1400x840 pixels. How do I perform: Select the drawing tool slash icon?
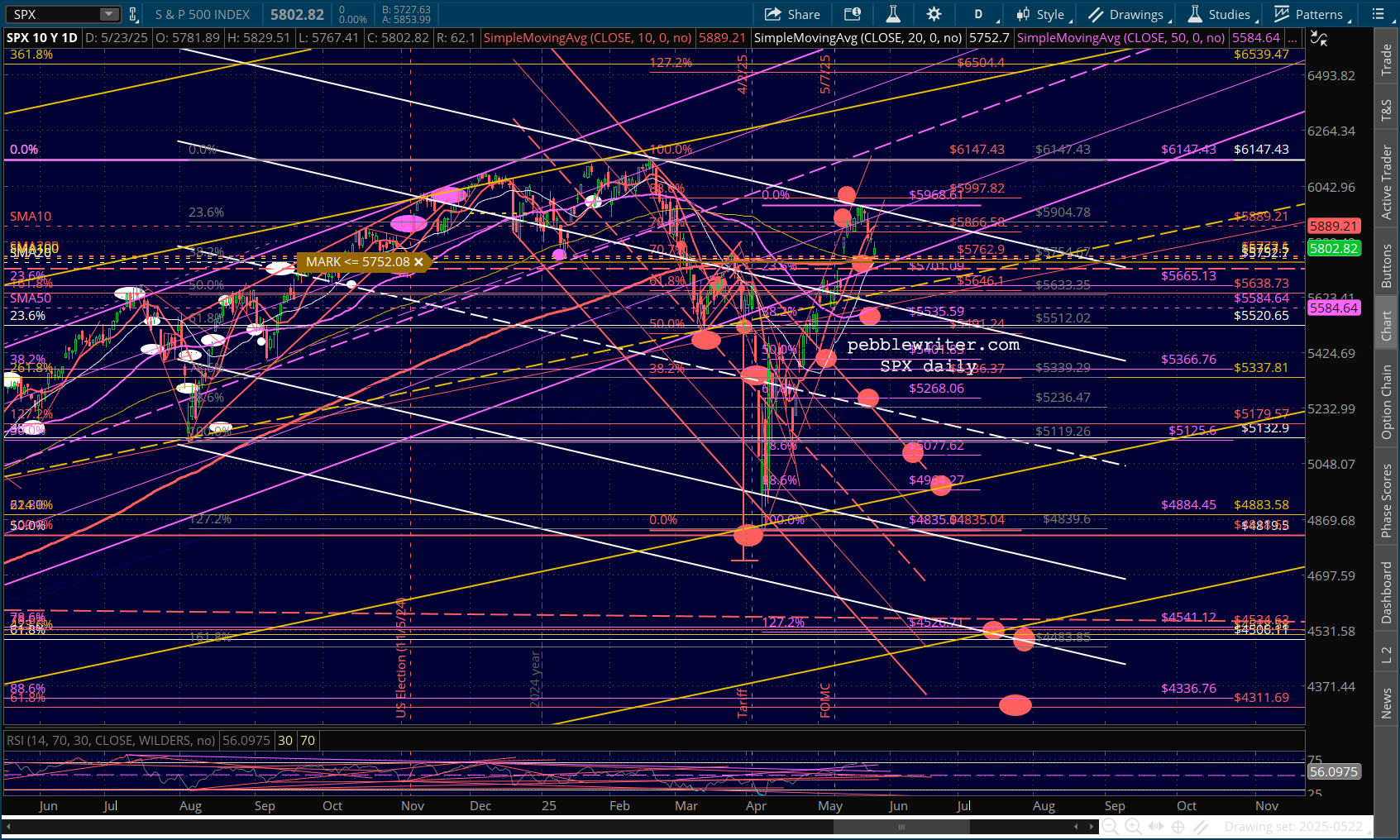1202,826
